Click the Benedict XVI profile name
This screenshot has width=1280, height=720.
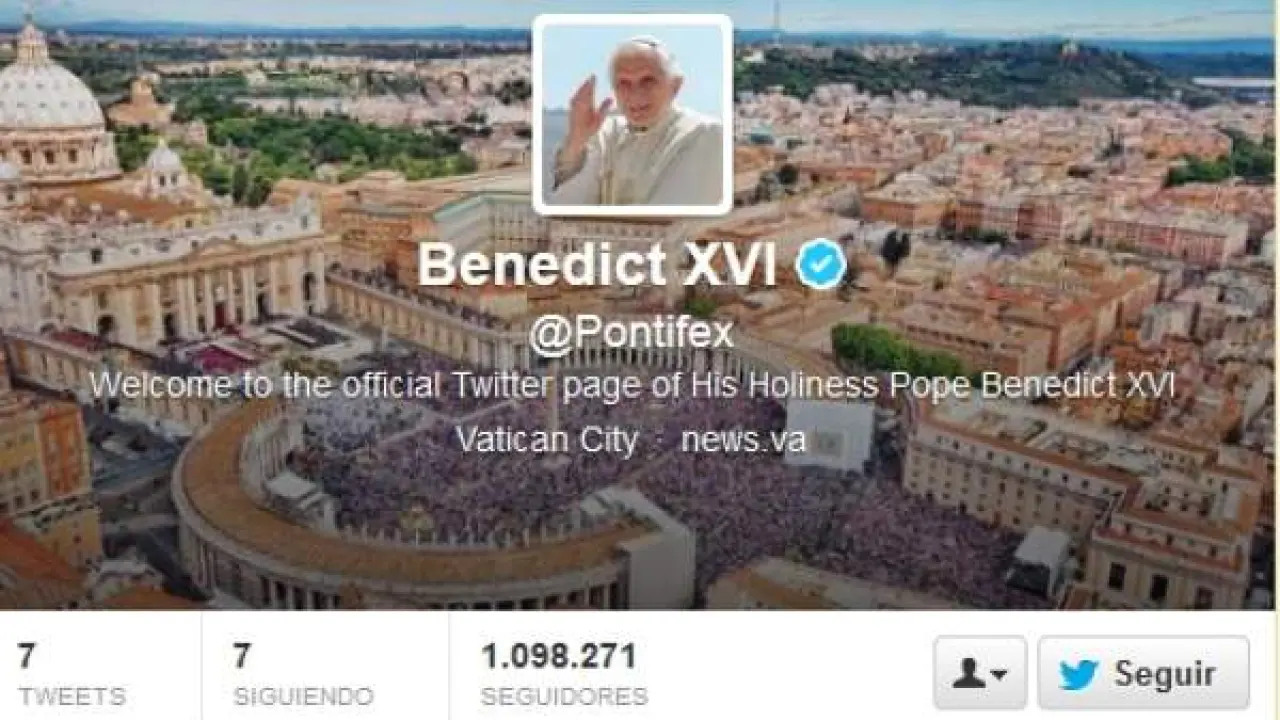tap(597, 266)
